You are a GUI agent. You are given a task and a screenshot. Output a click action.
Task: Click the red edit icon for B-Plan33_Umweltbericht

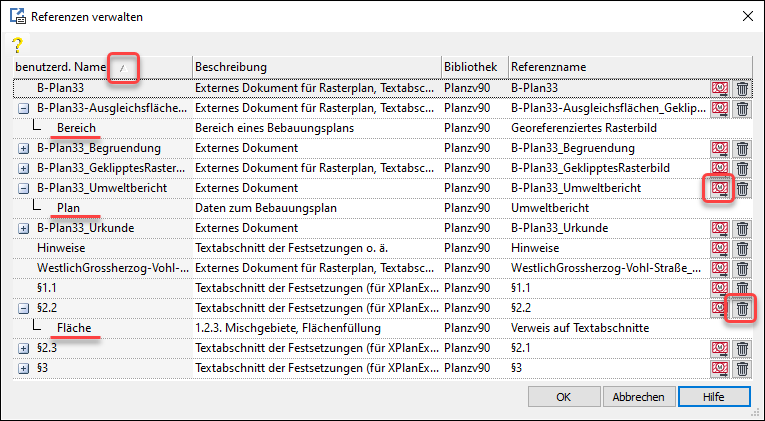click(x=719, y=188)
